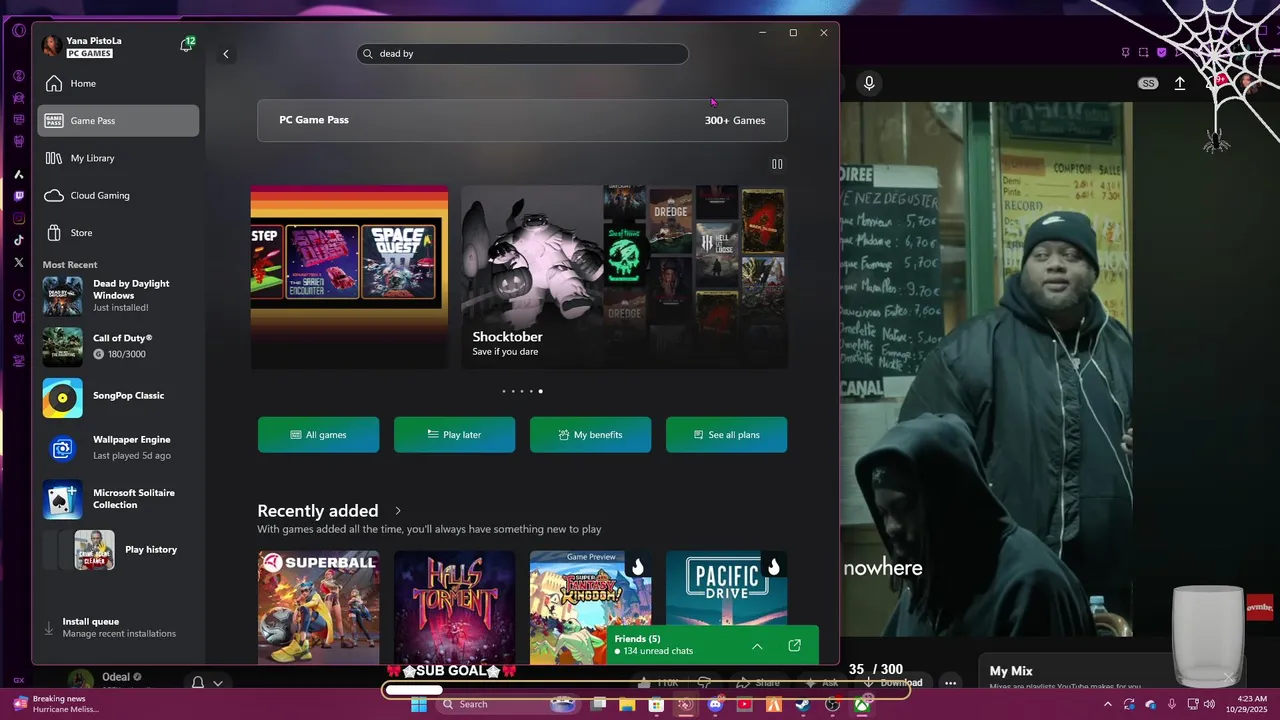Screen dimensions: 1280x720
Task: Click the purple shield icon in browser toolbar
Action: 1161,52
